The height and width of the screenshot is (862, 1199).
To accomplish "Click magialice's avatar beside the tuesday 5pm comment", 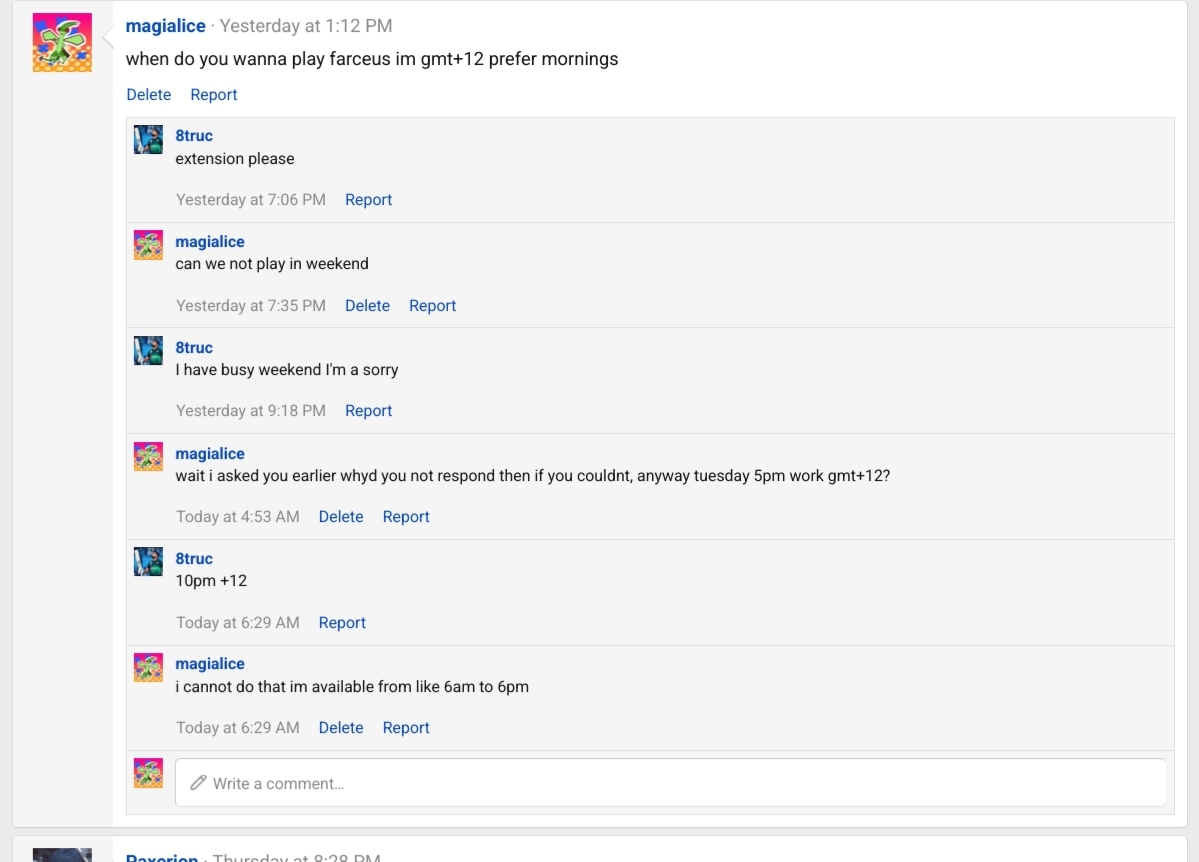I will 148,457.
